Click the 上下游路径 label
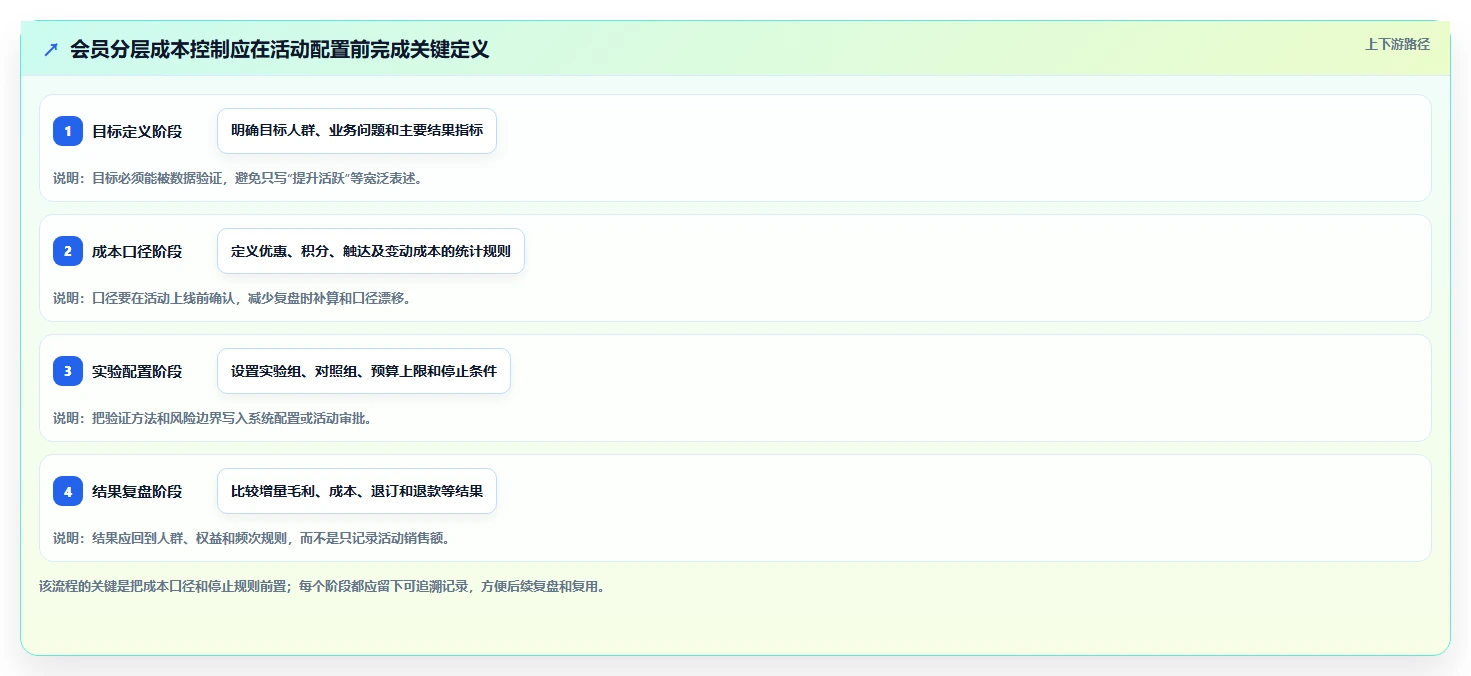 click(1398, 44)
